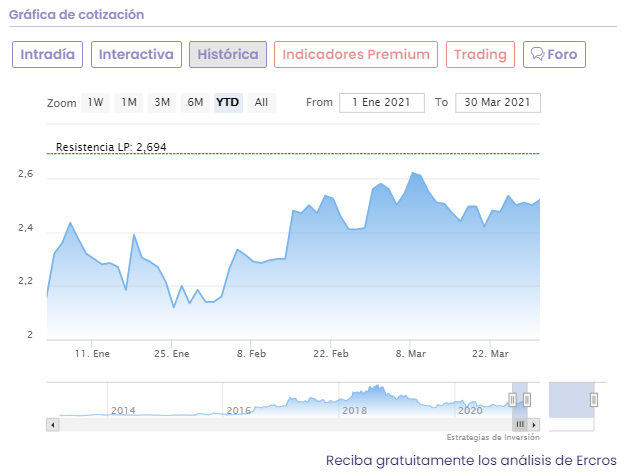Set zoom to 6M

(x=195, y=102)
